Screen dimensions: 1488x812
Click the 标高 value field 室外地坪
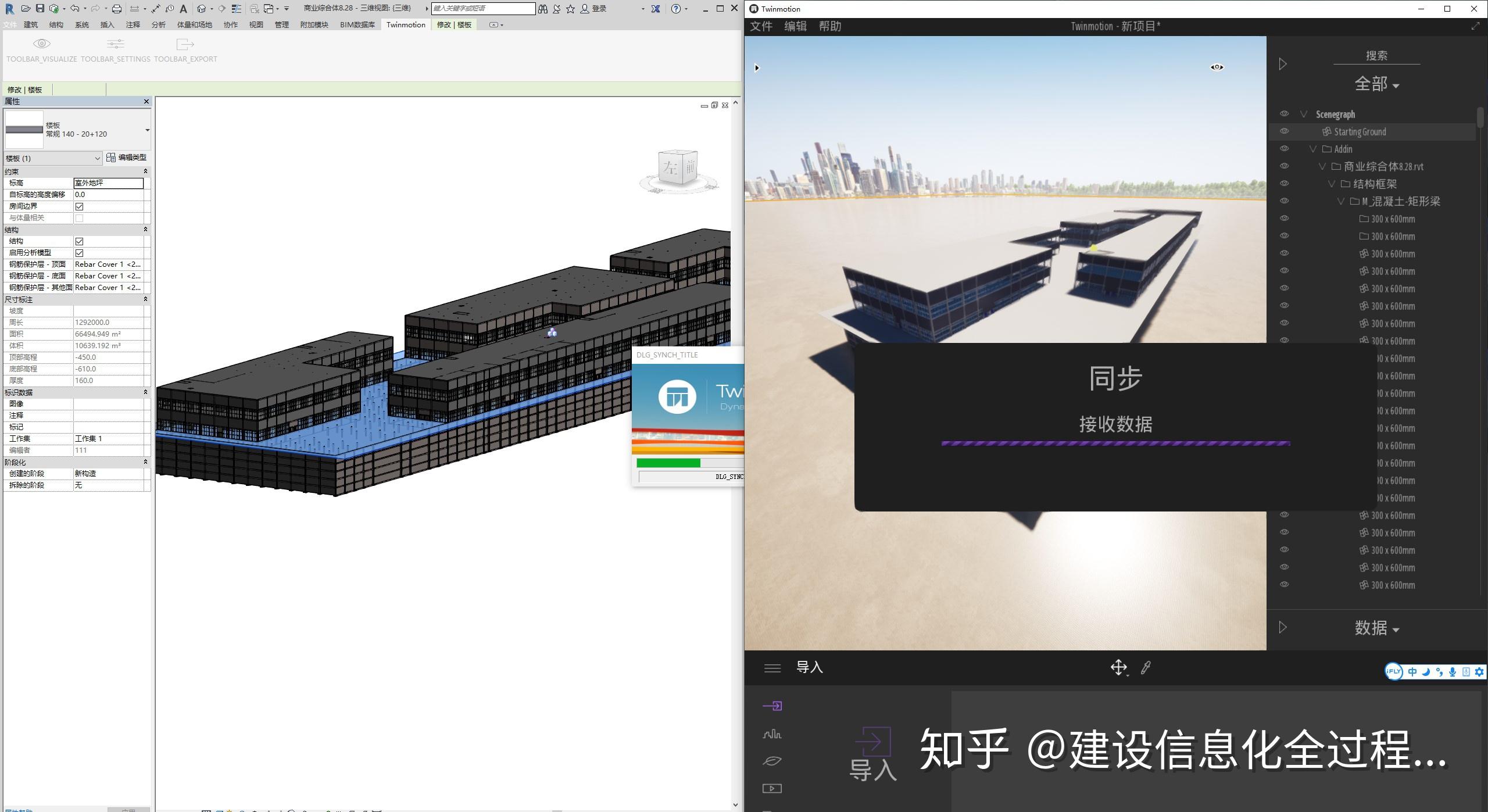coord(108,183)
